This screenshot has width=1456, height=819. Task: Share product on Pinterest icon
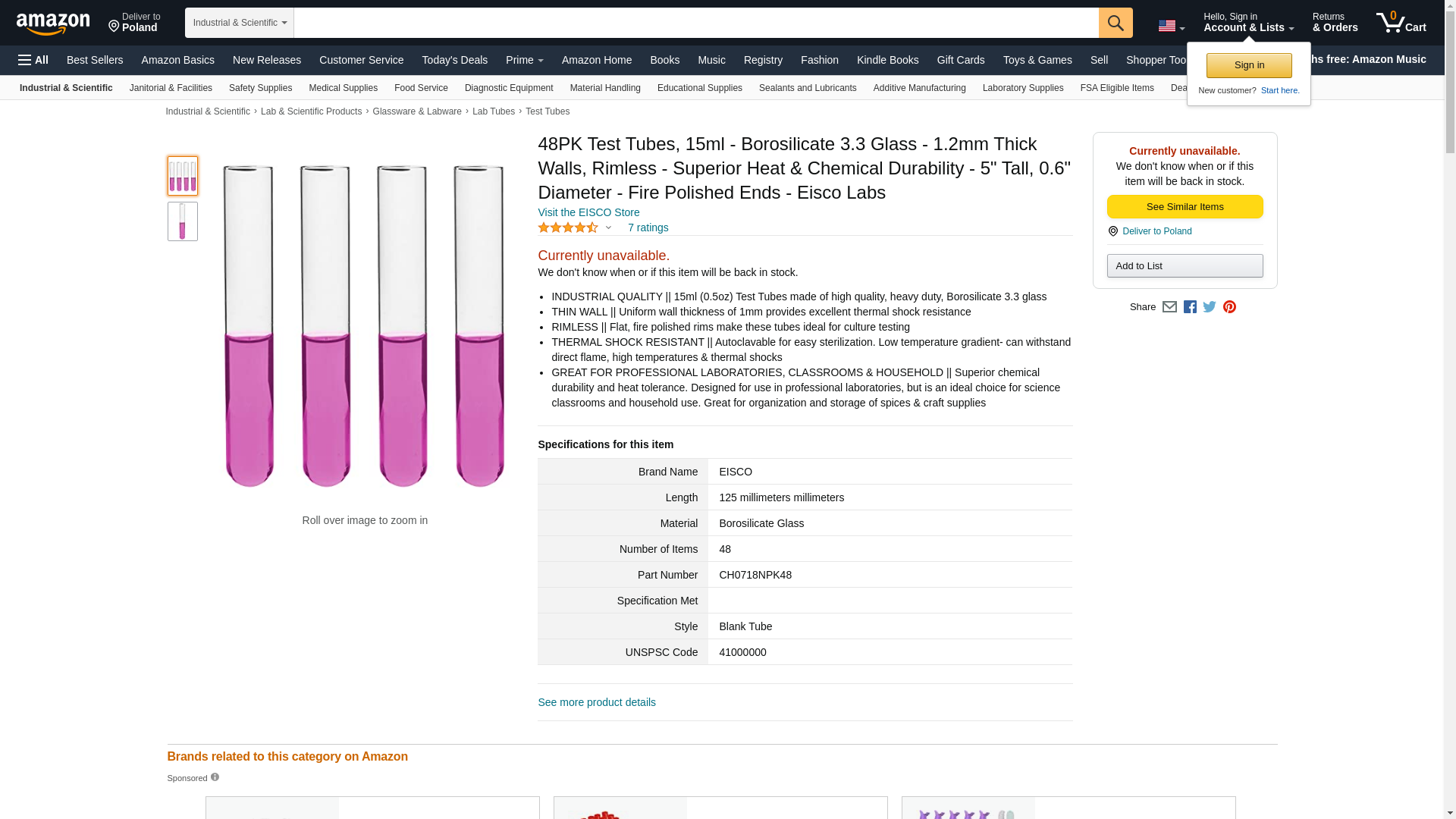1229,307
